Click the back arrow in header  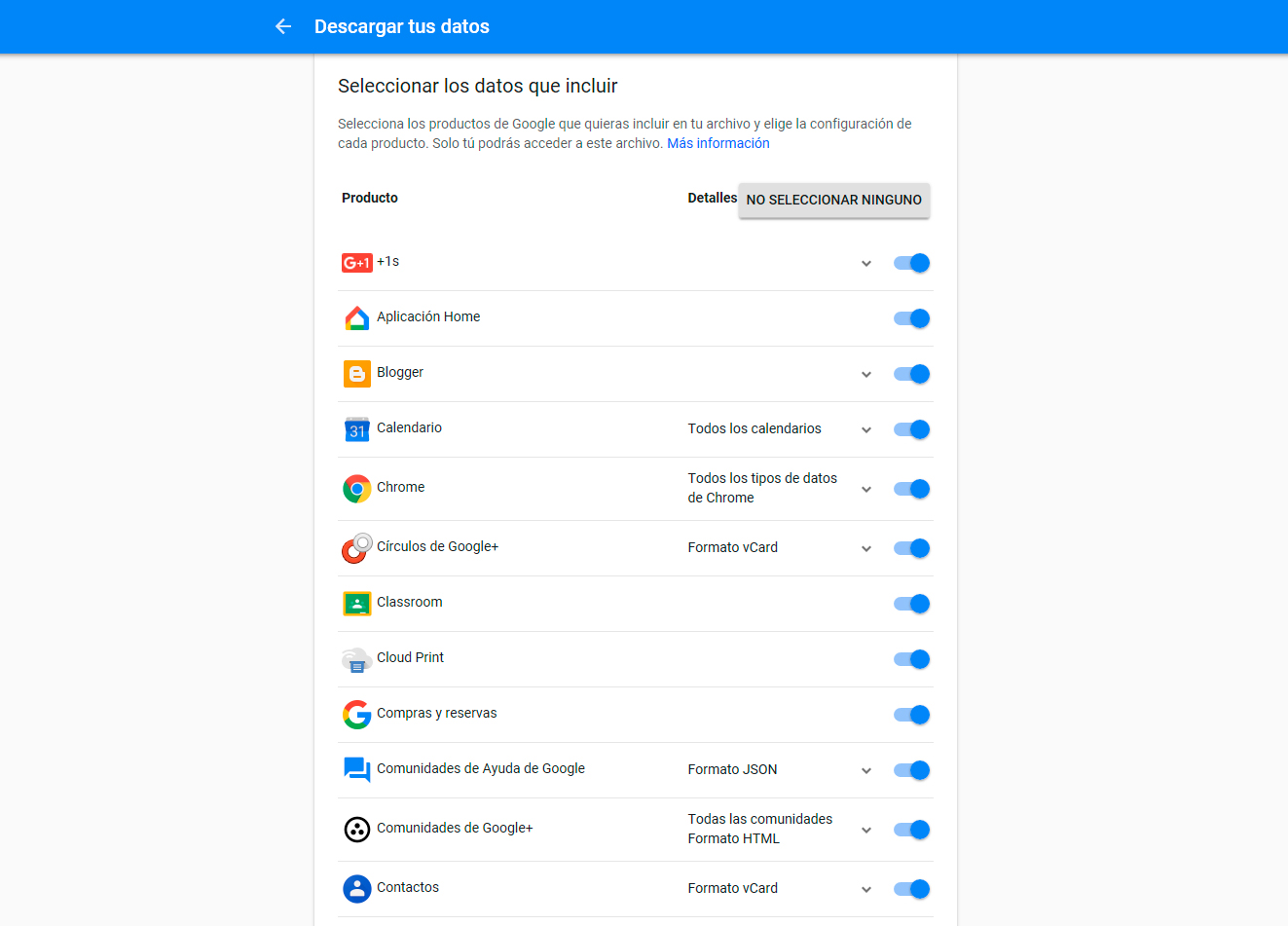pyautogui.click(x=283, y=26)
